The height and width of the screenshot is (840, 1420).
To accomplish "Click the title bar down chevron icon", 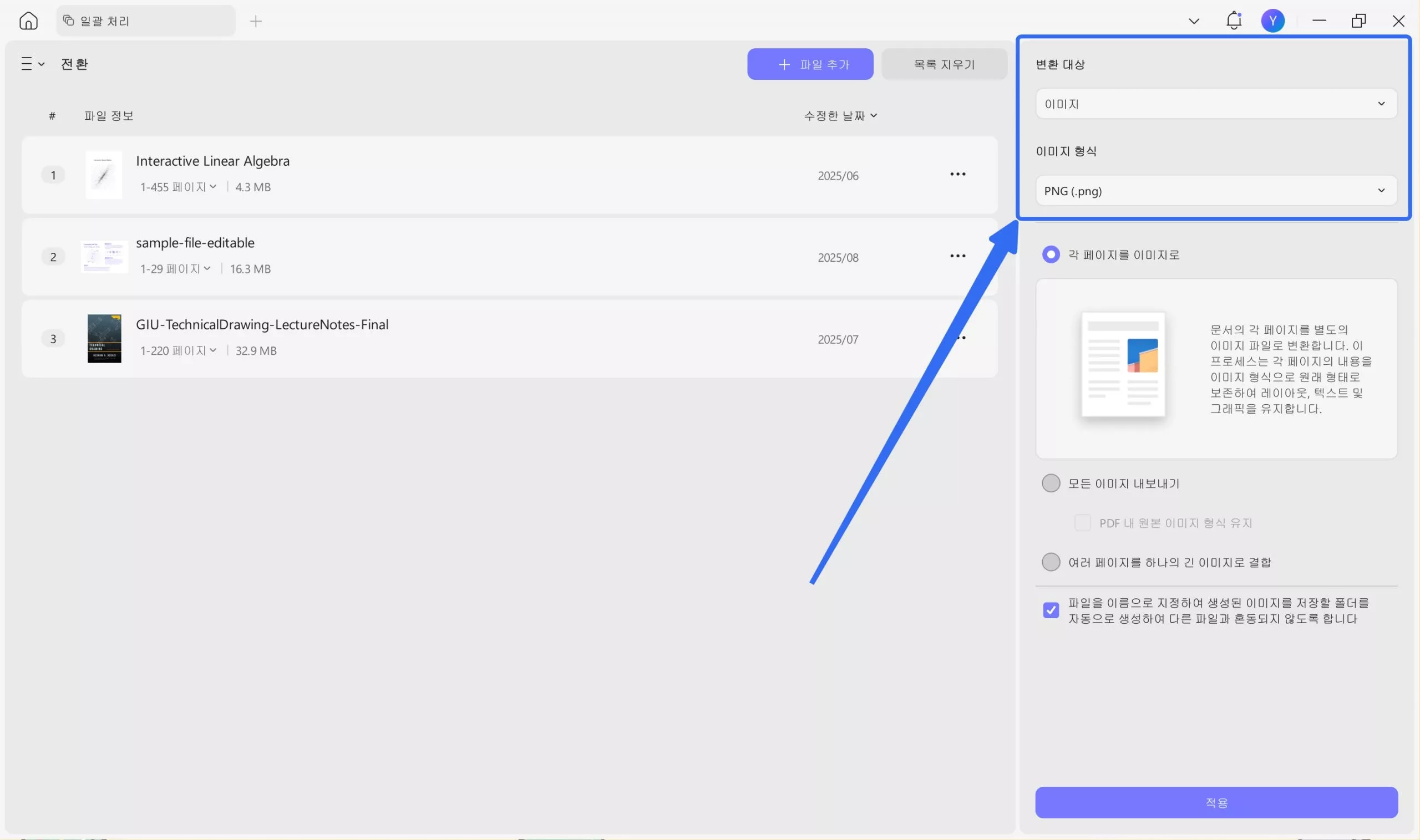I will pyautogui.click(x=1194, y=22).
